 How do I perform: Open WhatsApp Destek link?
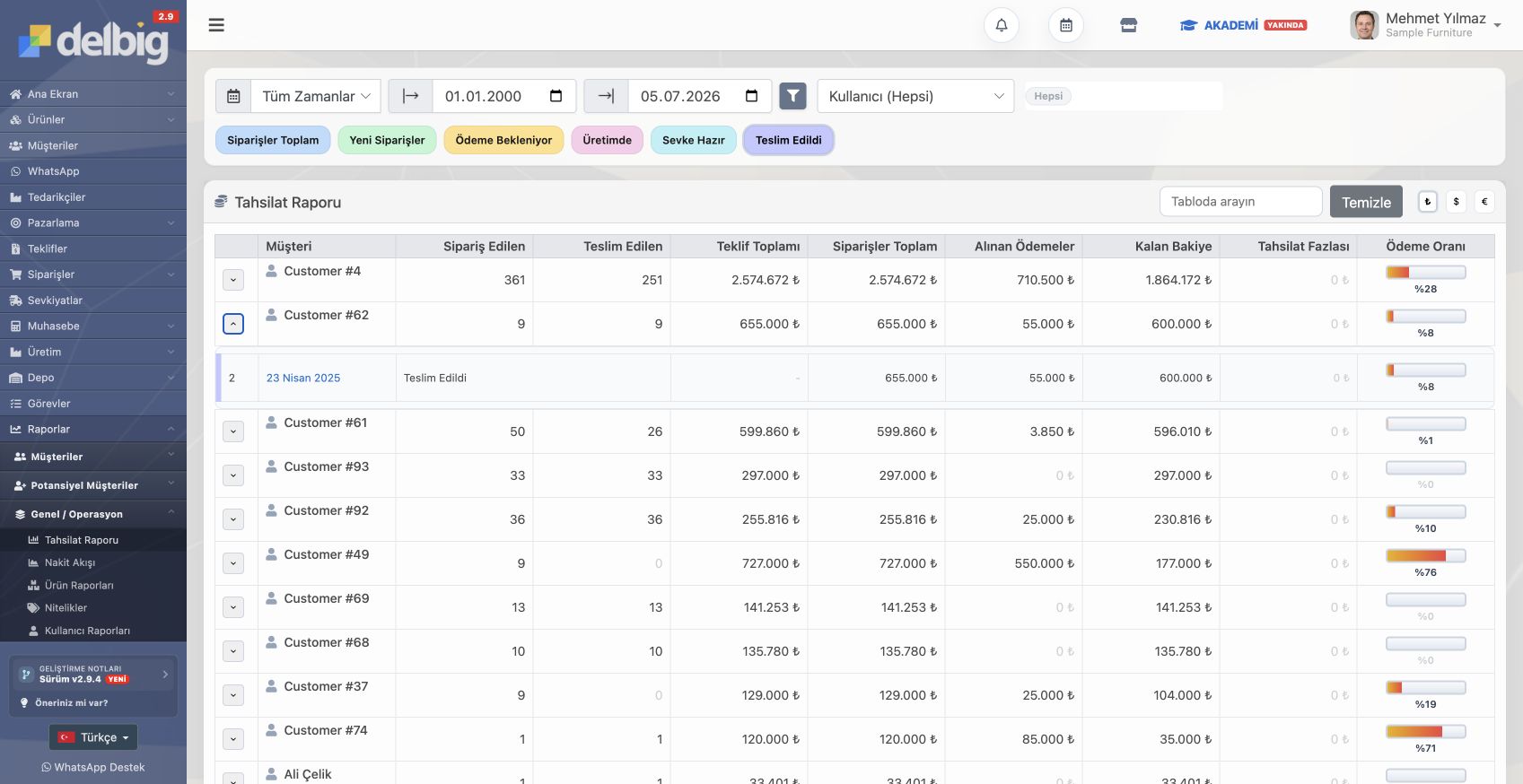coord(93,767)
